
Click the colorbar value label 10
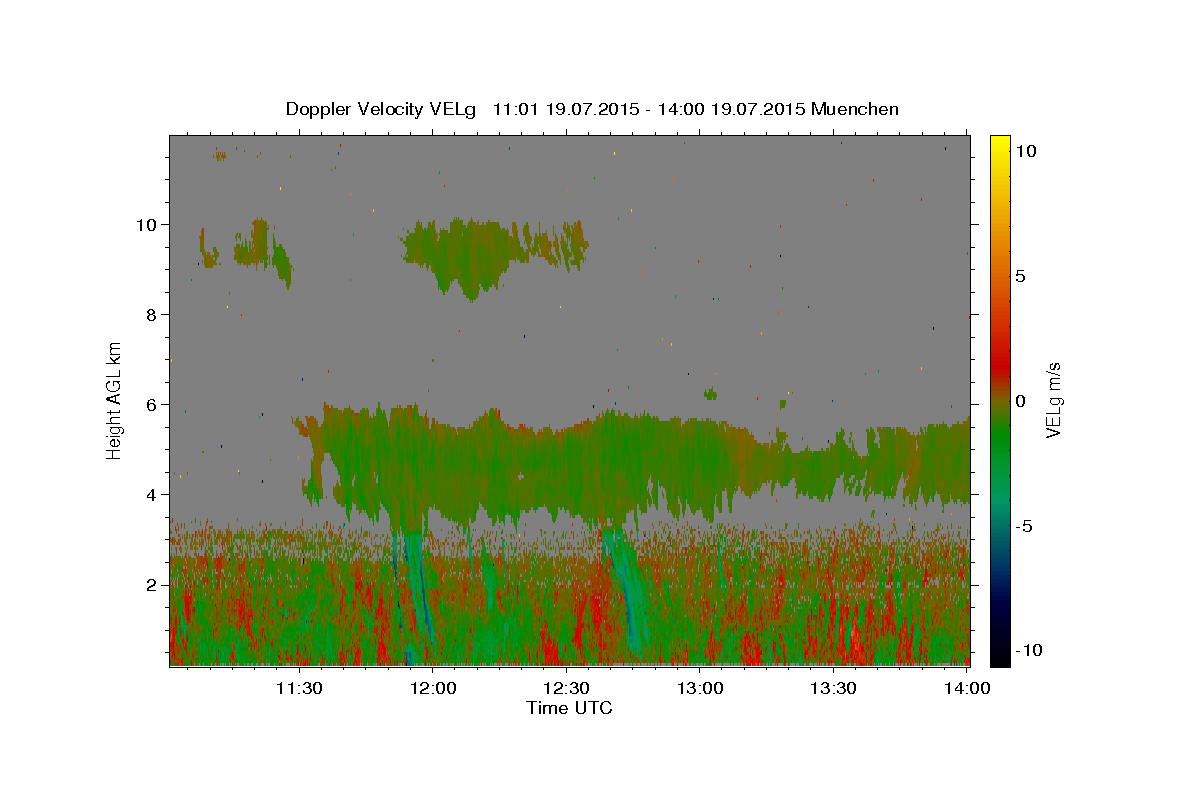[1025, 150]
